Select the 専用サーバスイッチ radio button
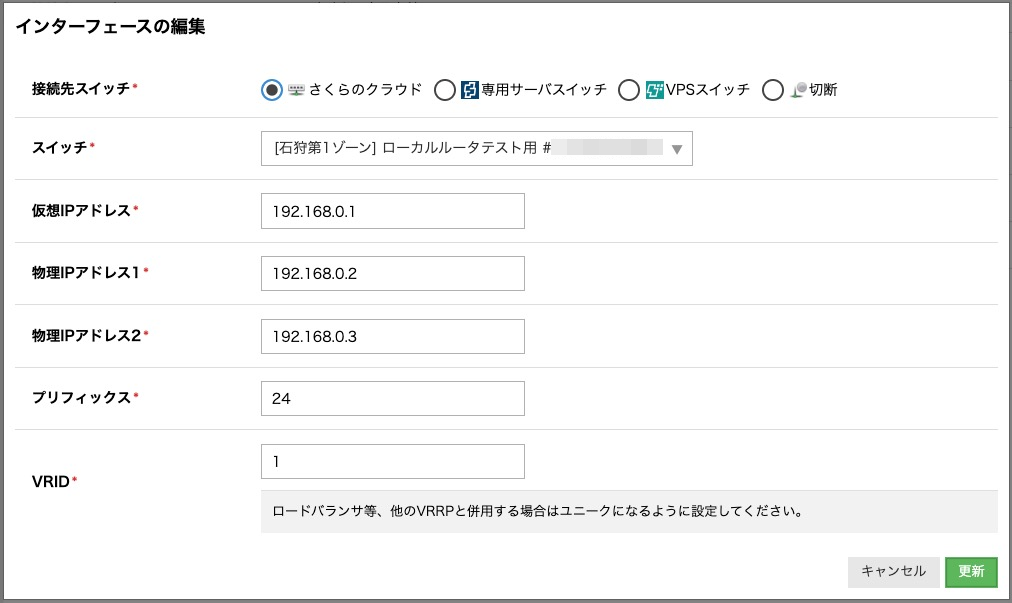This screenshot has height=603, width=1012. pyautogui.click(x=443, y=90)
